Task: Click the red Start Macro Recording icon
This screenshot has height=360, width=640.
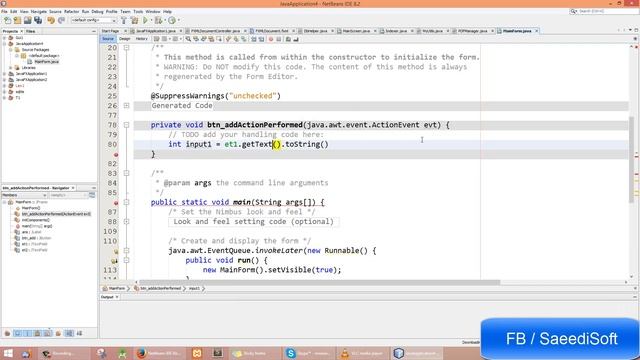Action: [271, 39]
